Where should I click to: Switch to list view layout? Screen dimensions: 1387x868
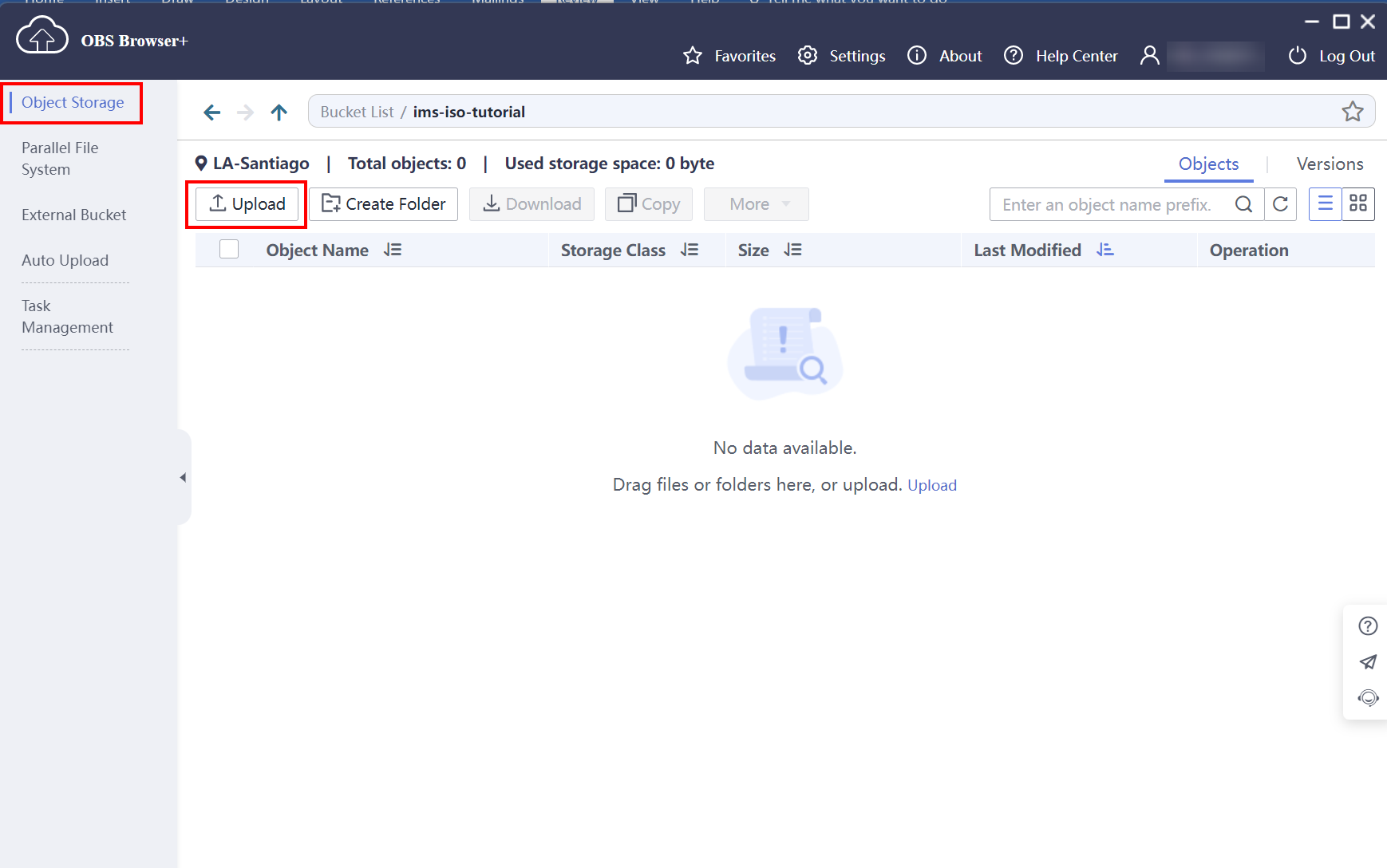tap(1325, 204)
